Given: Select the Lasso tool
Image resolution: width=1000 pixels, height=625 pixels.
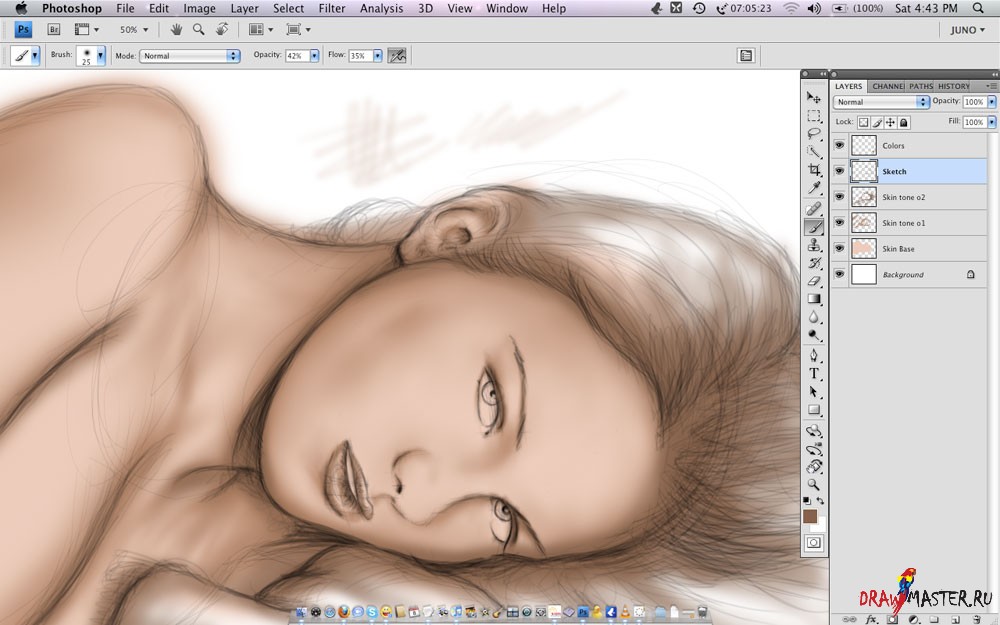Looking at the screenshot, I should point(814,133).
